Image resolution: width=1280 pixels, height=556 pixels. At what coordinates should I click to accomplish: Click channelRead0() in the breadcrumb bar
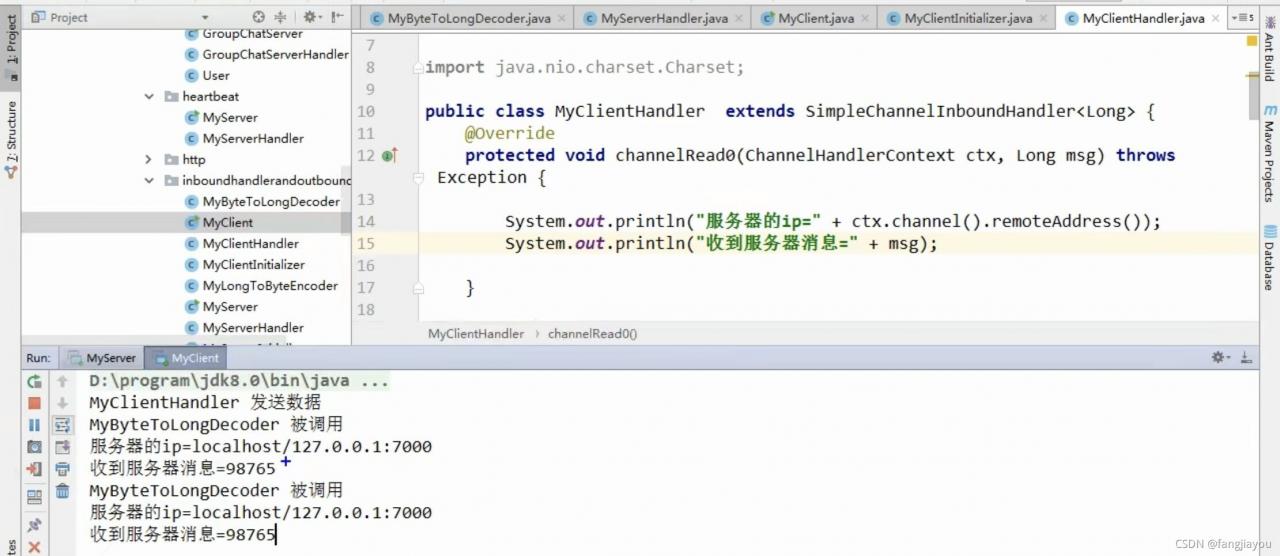tap(593, 334)
